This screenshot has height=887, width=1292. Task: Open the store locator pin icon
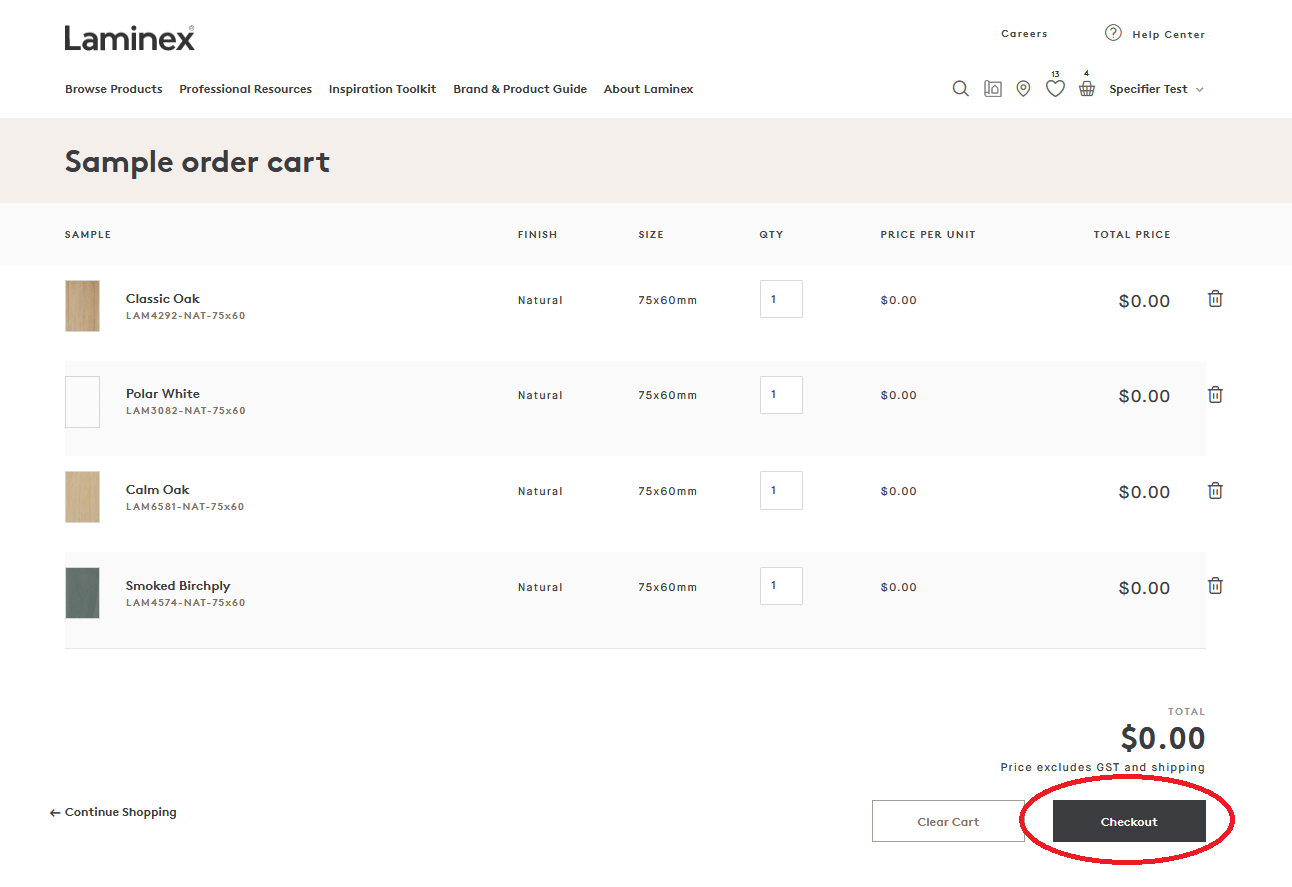(x=1023, y=88)
